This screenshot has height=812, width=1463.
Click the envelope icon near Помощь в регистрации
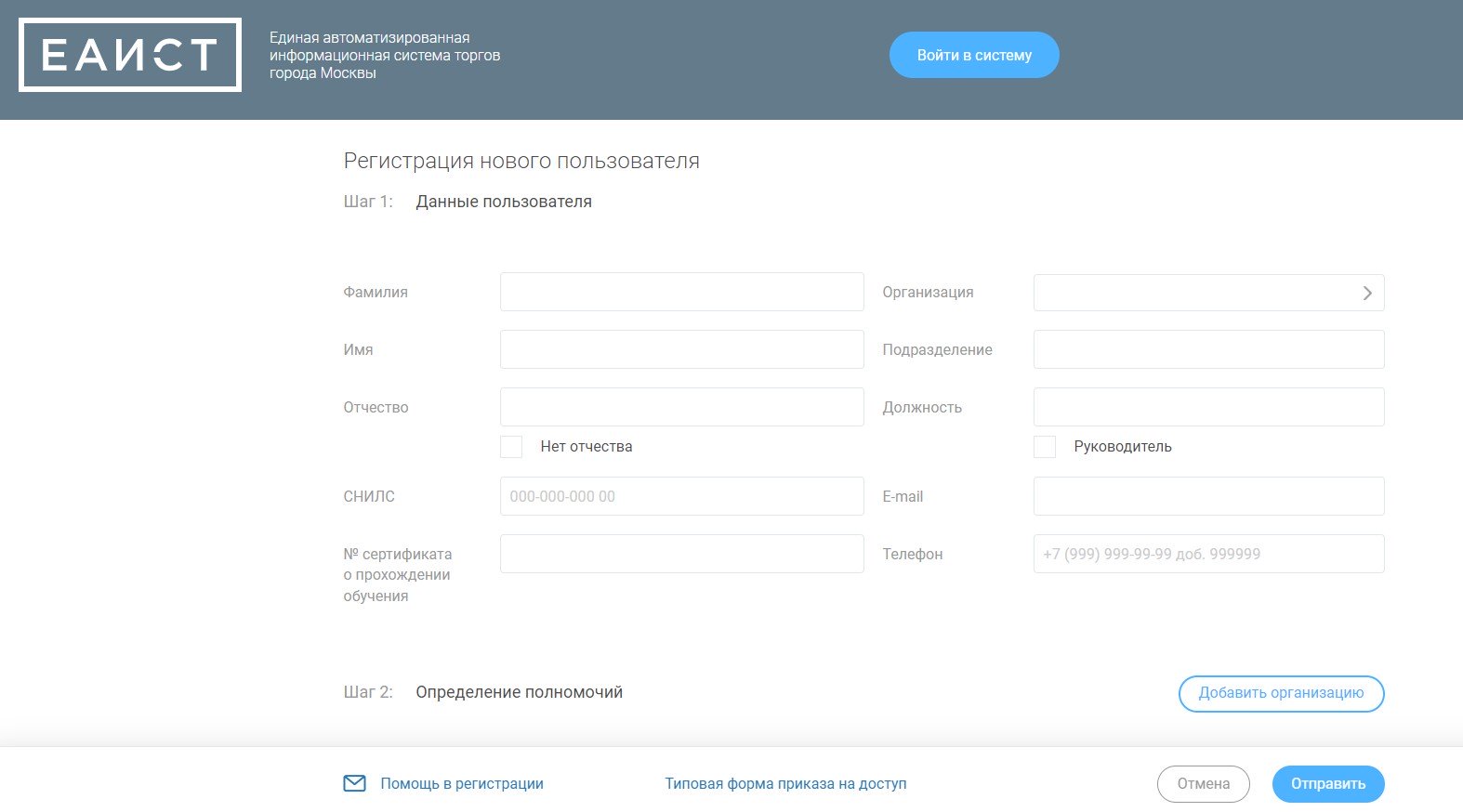354,783
